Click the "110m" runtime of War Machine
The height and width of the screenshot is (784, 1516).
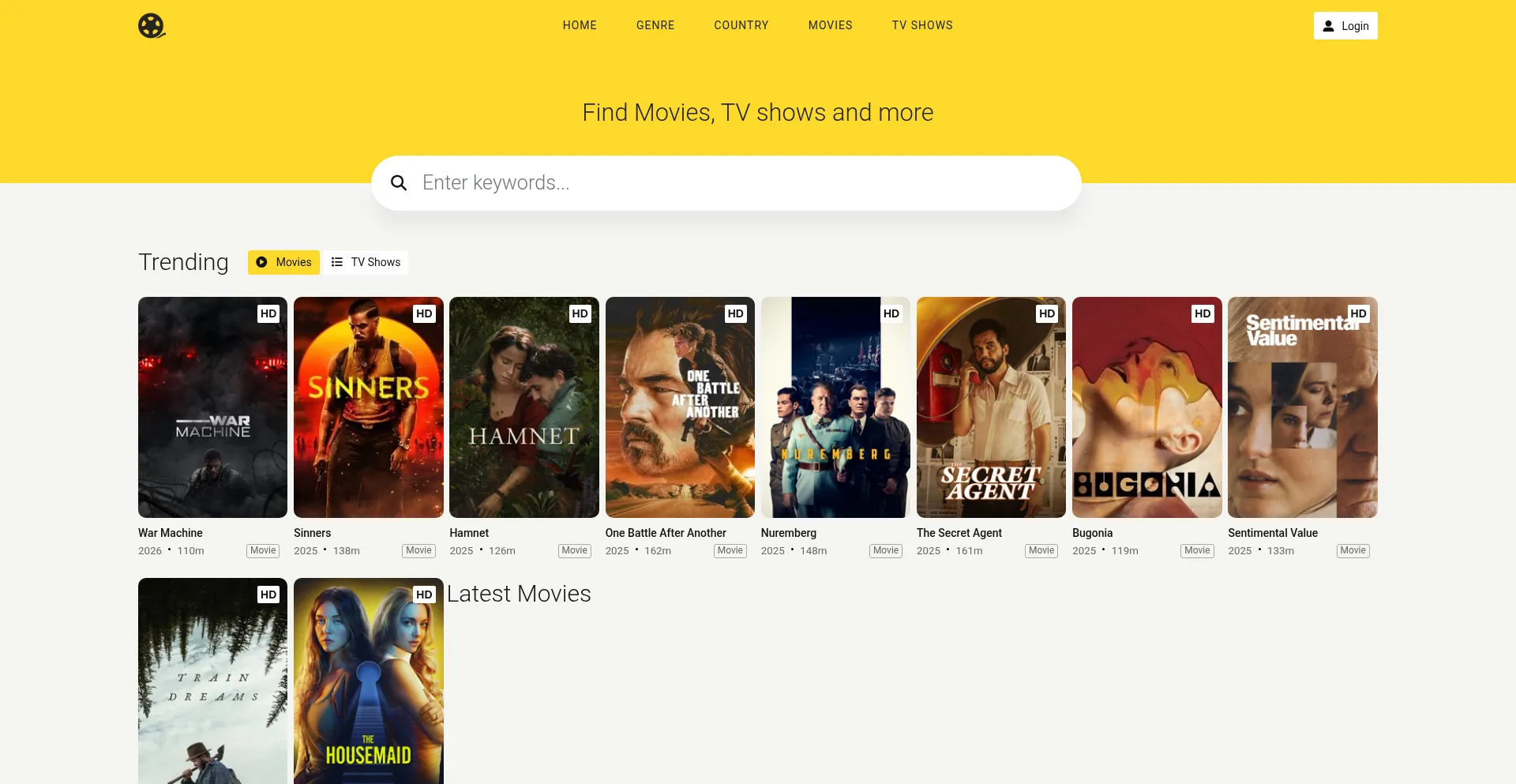coord(191,551)
